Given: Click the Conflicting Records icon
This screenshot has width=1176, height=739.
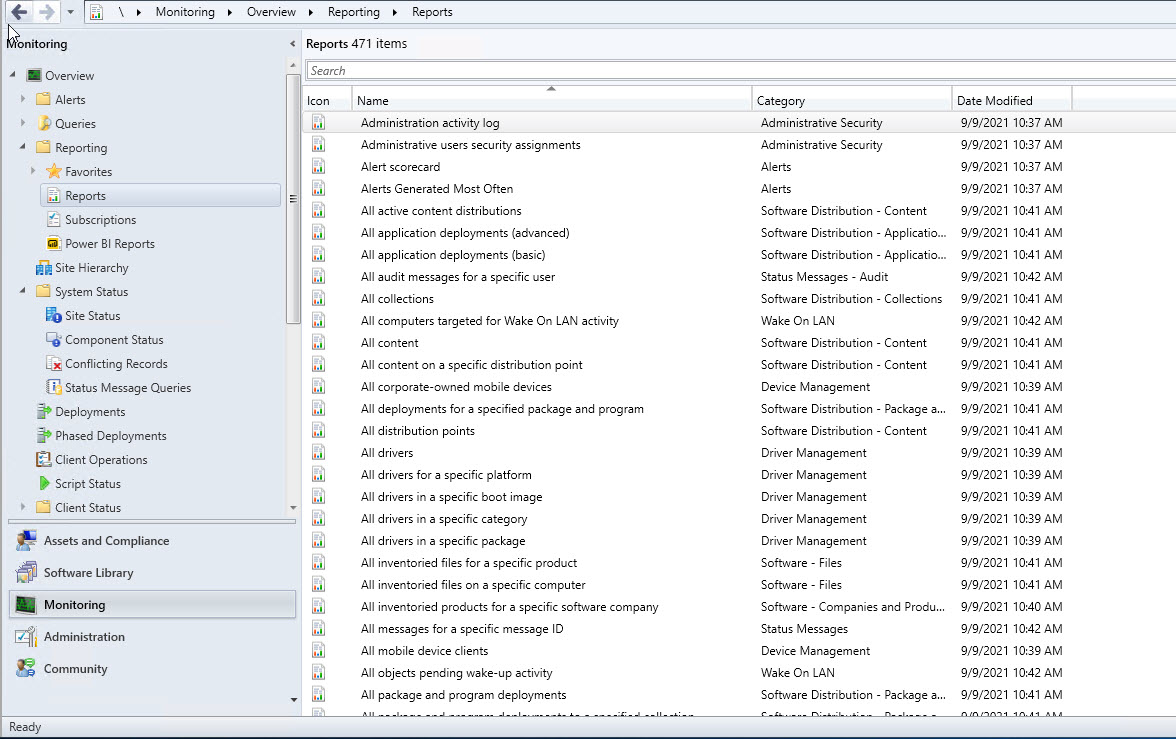Looking at the screenshot, I should click(54, 364).
